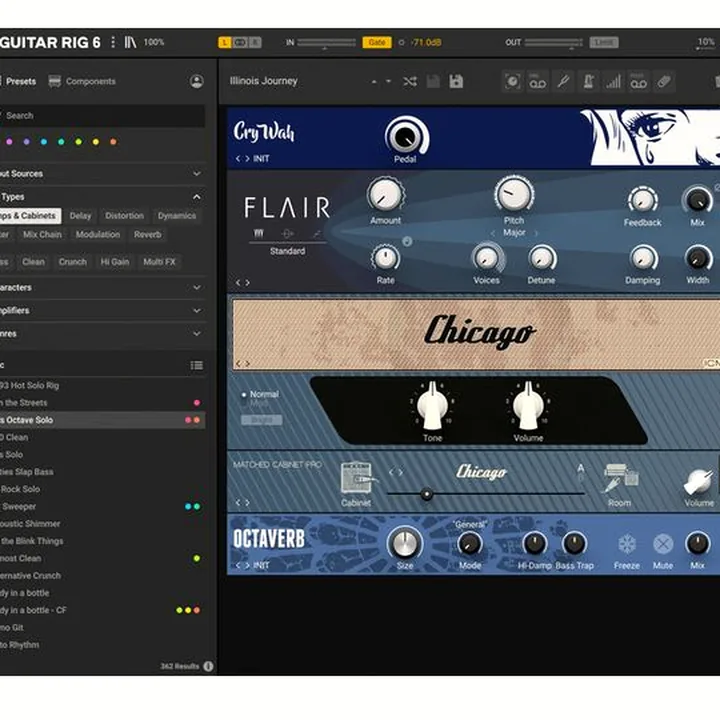Select the Crunch tag button
The width and height of the screenshot is (720, 720).
[73, 262]
